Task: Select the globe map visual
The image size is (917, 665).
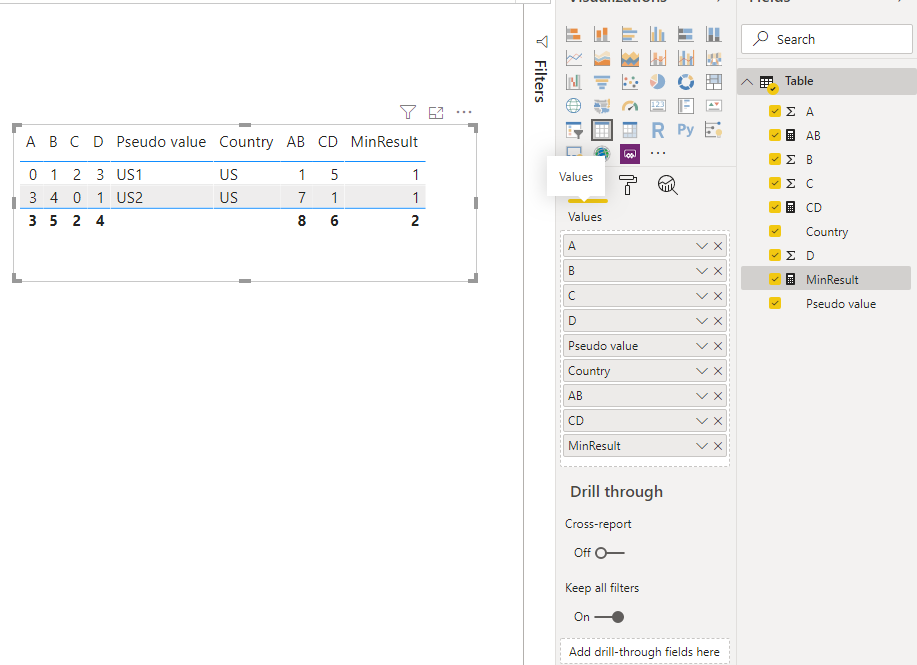Action: (574, 106)
